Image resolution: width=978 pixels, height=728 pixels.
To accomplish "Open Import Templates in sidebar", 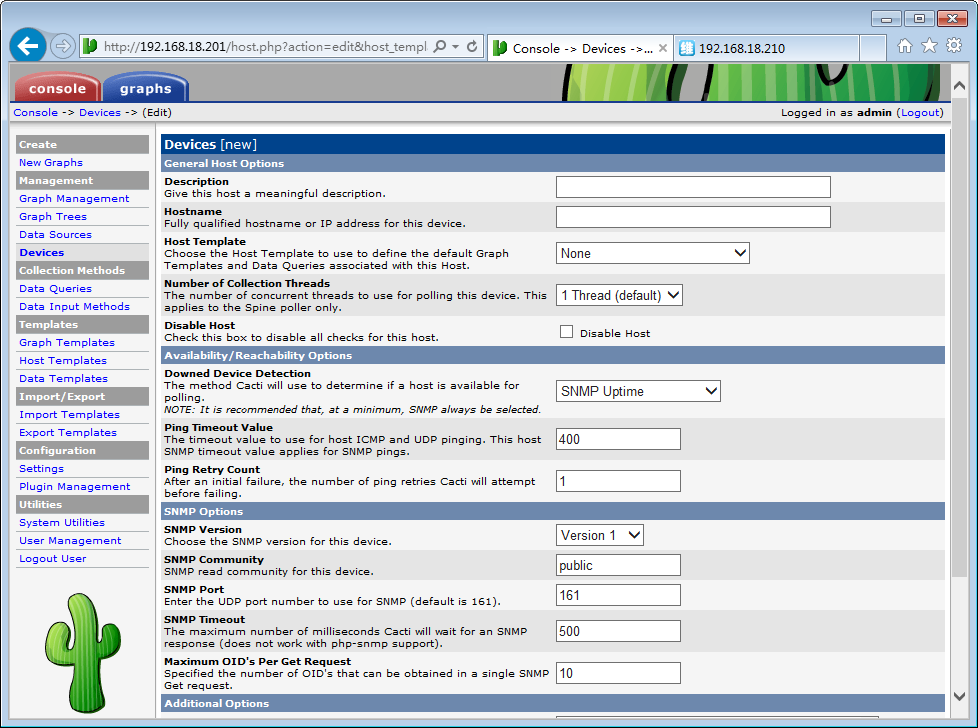I will point(69,414).
